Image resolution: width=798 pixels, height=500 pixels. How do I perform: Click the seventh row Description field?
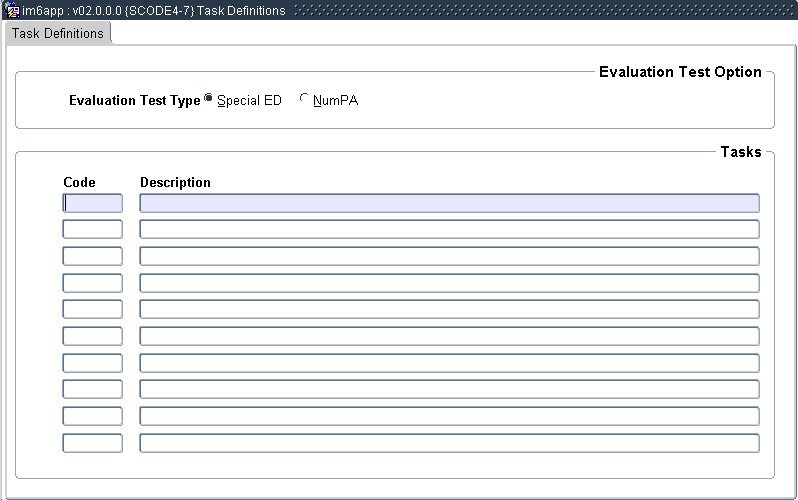click(x=449, y=363)
